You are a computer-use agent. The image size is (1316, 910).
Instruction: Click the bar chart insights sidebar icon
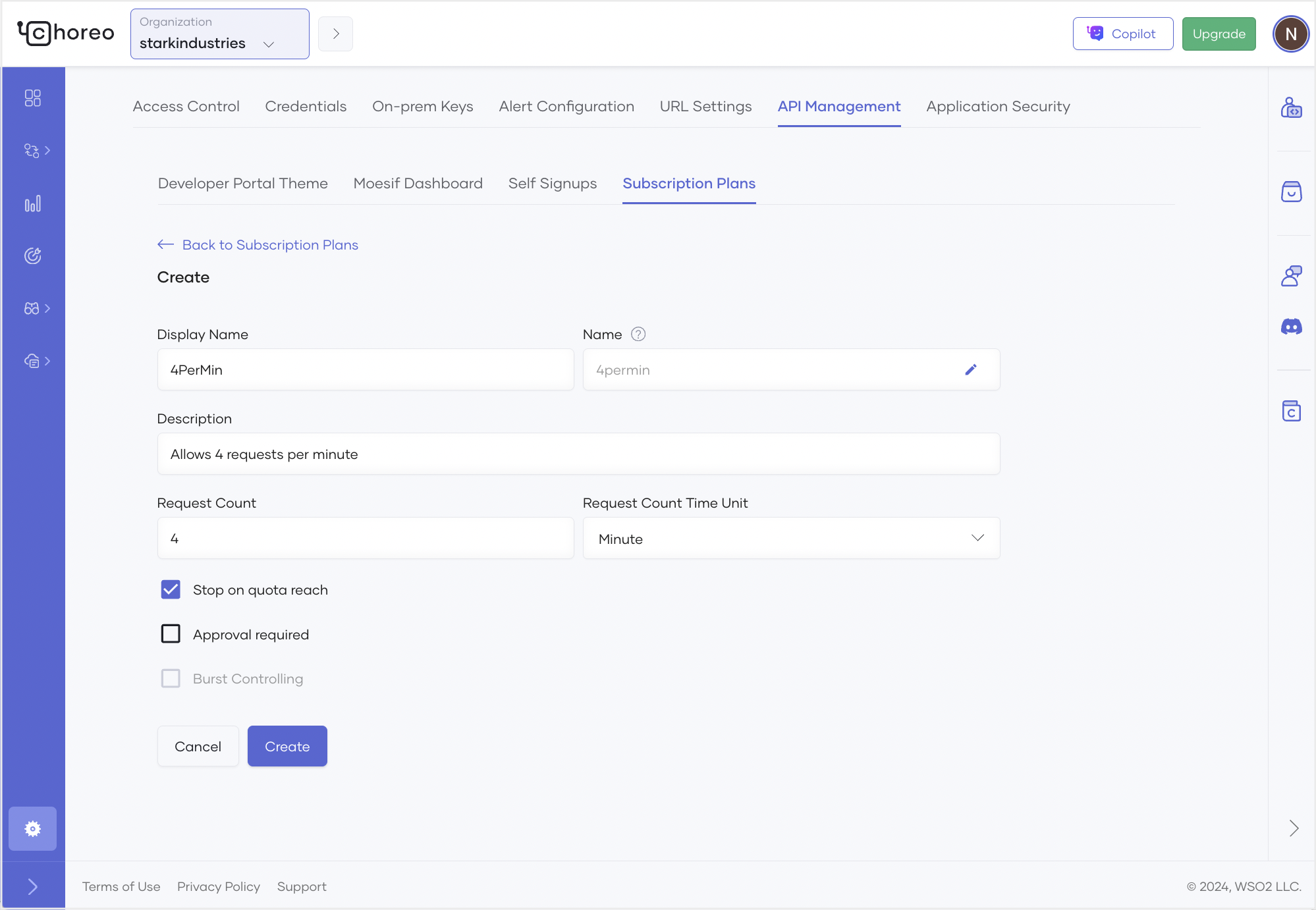coord(32,203)
